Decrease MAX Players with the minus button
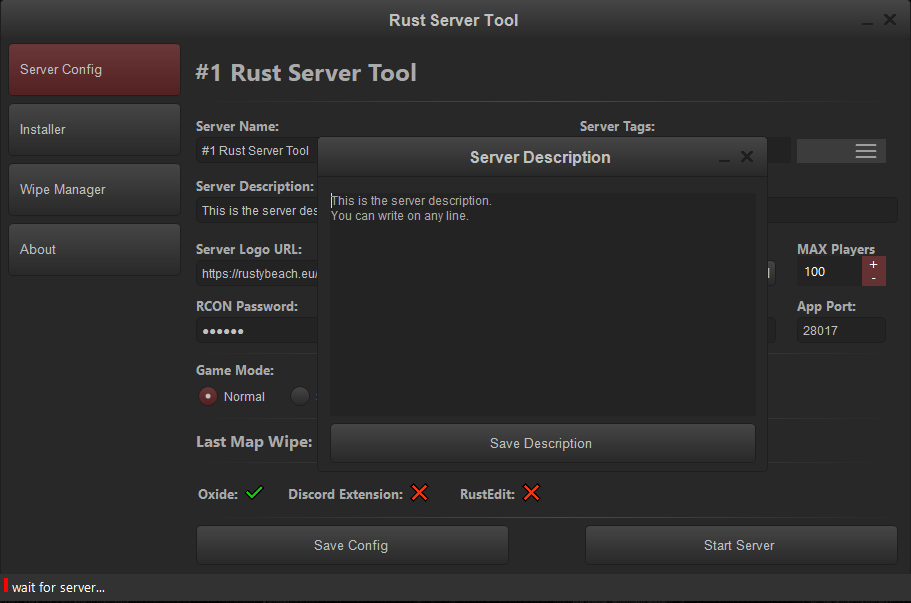 (x=873, y=278)
